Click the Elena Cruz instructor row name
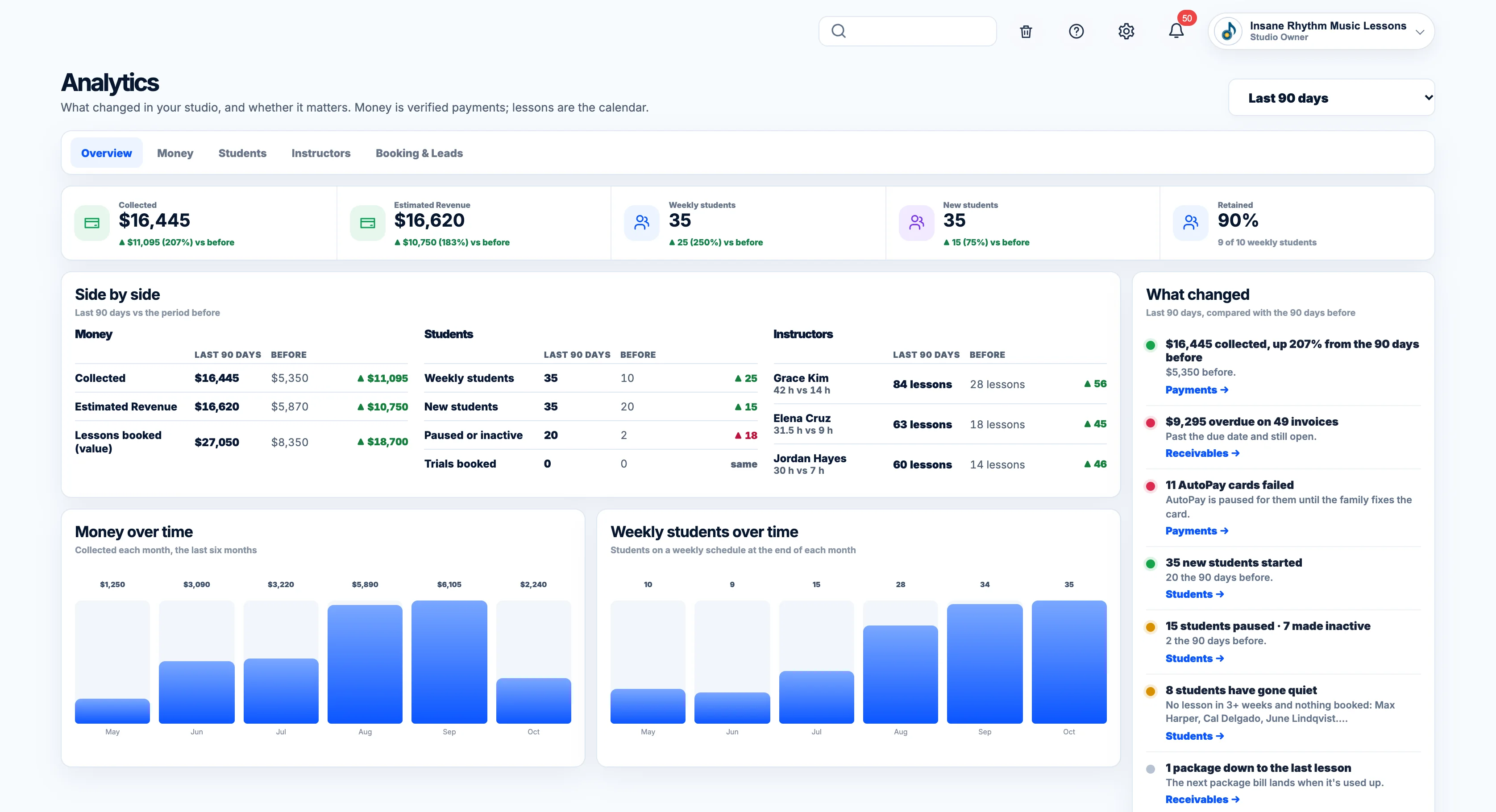 coord(802,418)
